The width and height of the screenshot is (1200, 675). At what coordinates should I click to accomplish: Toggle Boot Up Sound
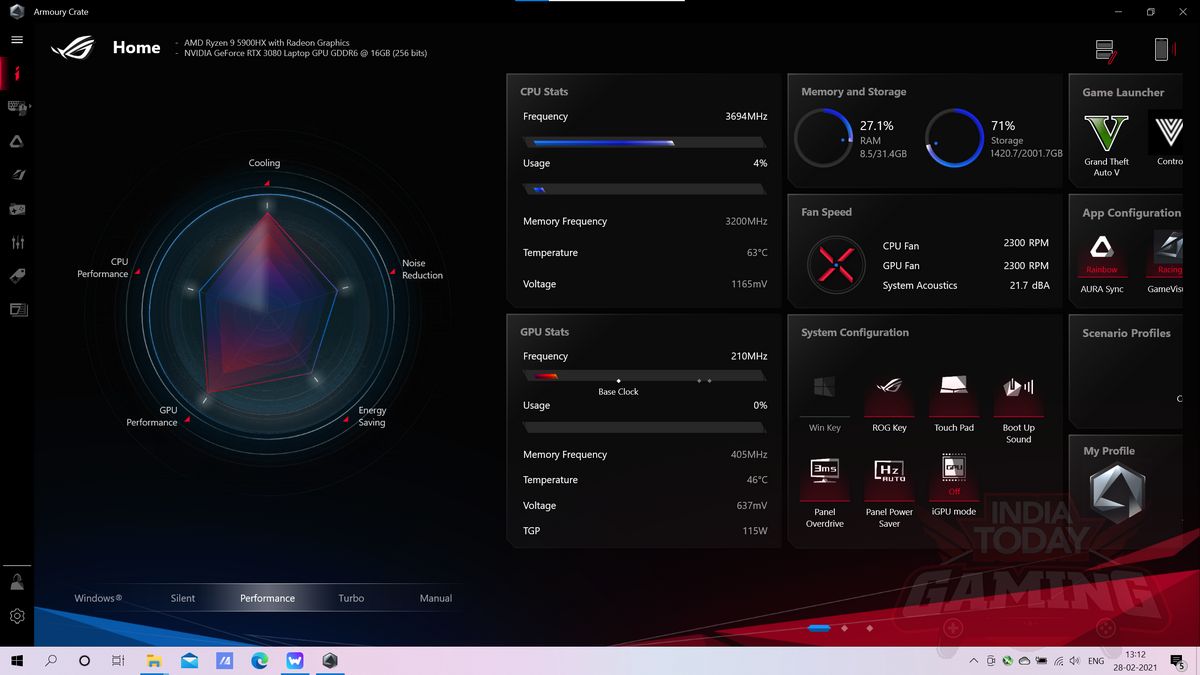[1018, 408]
